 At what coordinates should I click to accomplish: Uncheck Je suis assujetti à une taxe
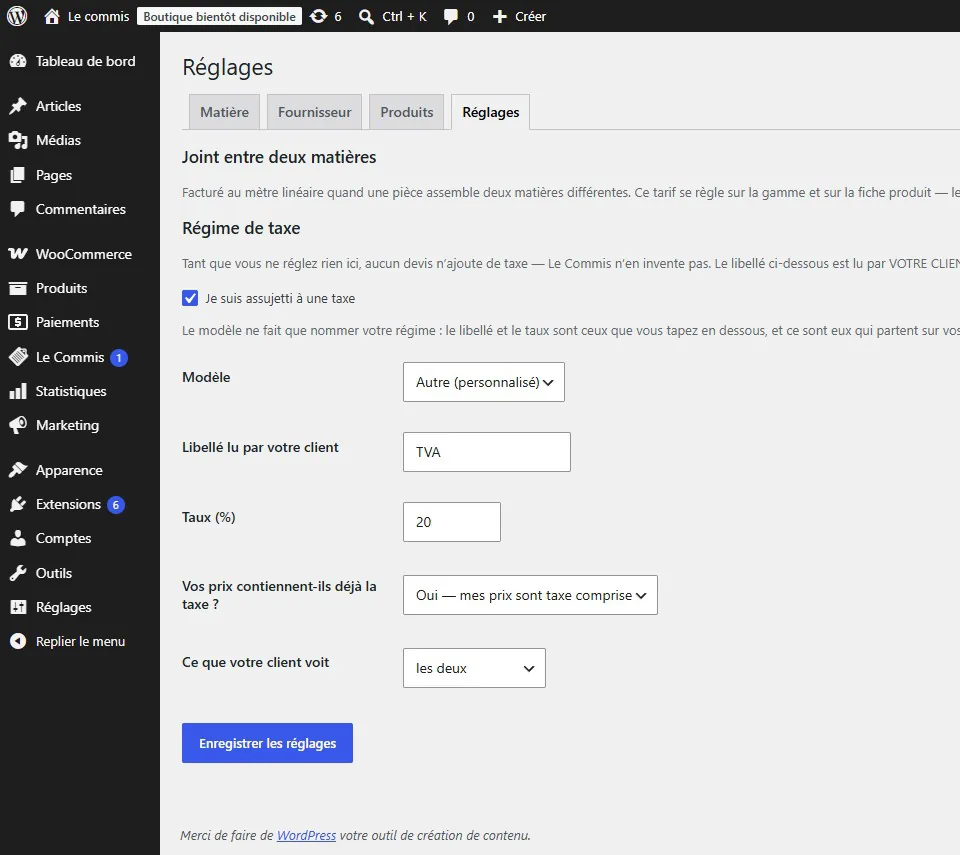coord(190,298)
